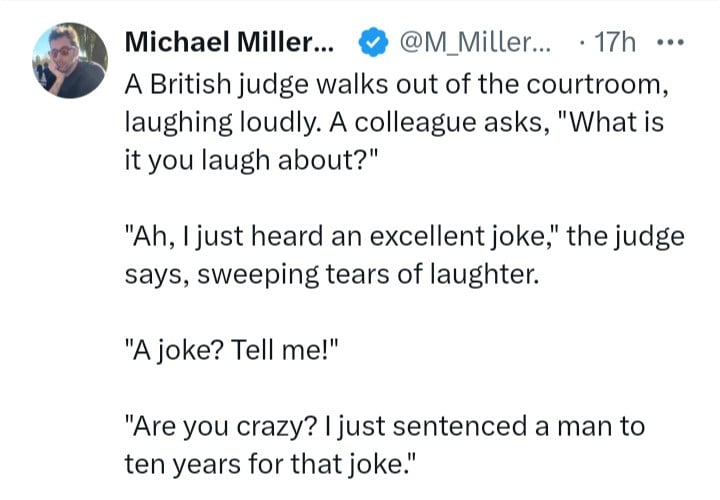720x500 pixels.
Task: Click the word "British" in the tweet
Action: click(x=190, y=84)
